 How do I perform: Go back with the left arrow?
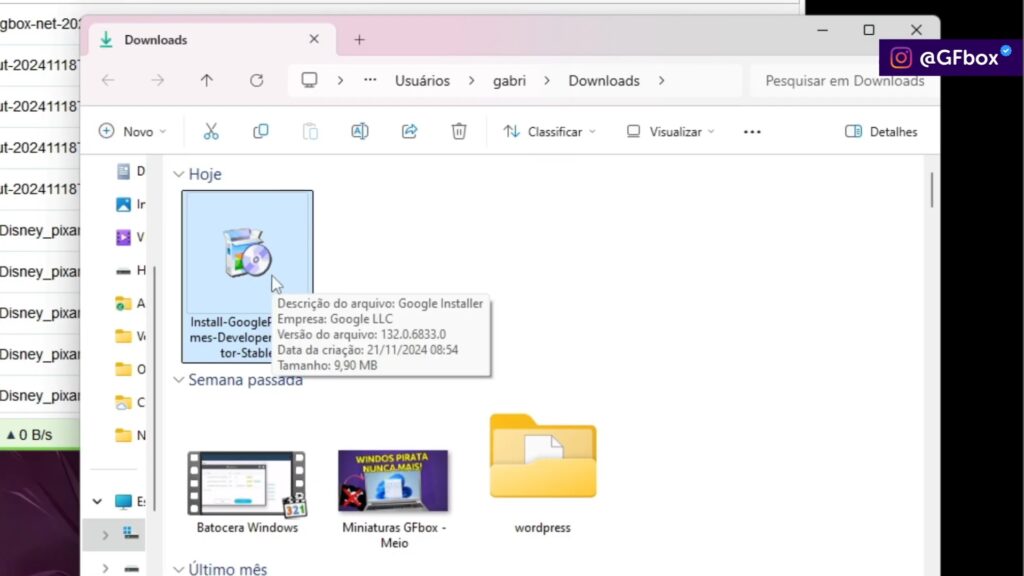108,80
